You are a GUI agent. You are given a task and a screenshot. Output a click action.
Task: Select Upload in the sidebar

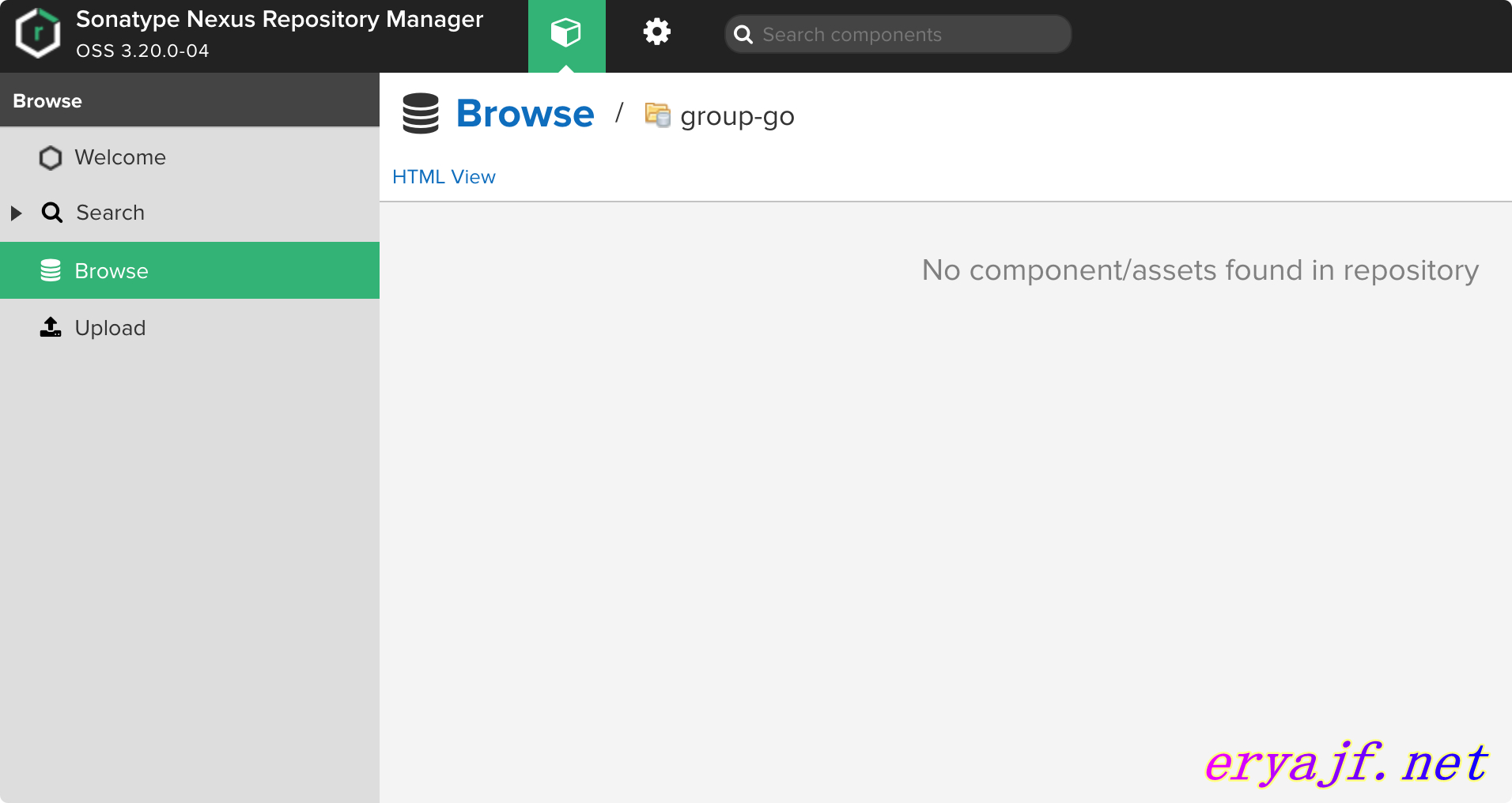[190, 327]
